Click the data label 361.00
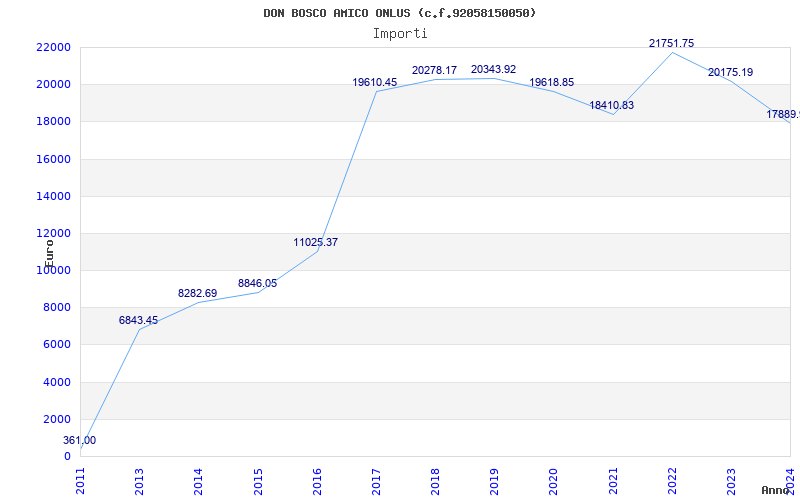This screenshot has width=800, height=500. click(80, 440)
